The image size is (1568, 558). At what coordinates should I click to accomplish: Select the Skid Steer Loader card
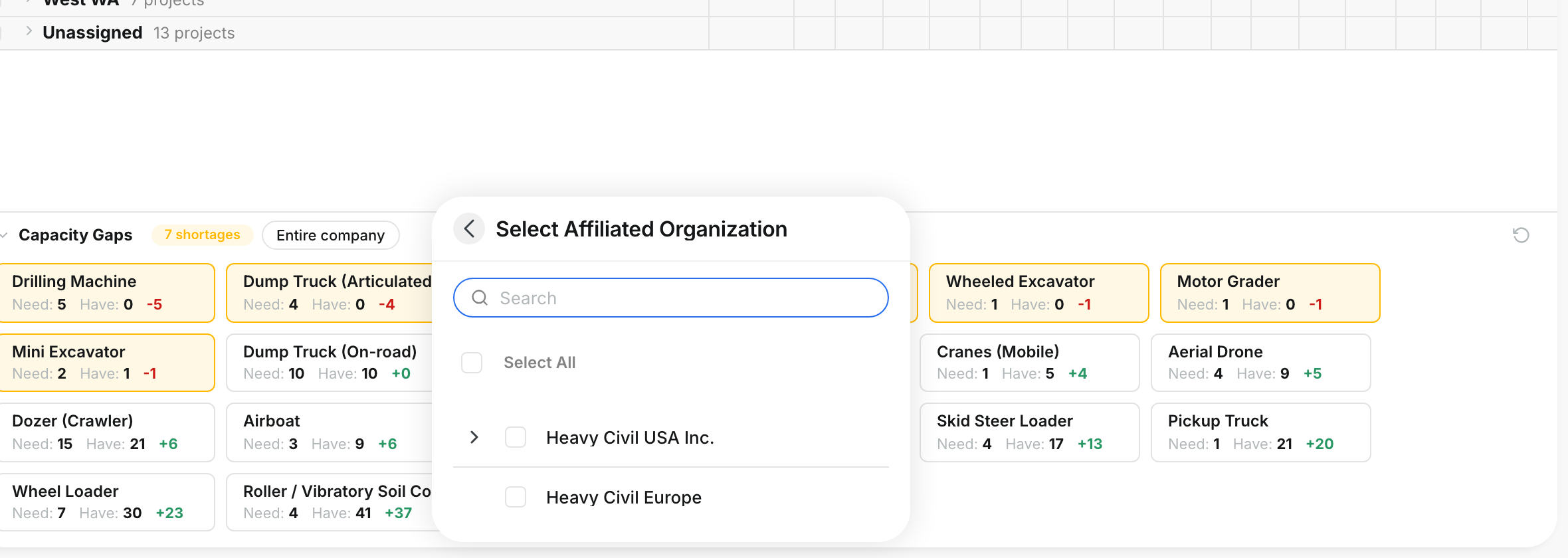click(x=1030, y=432)
